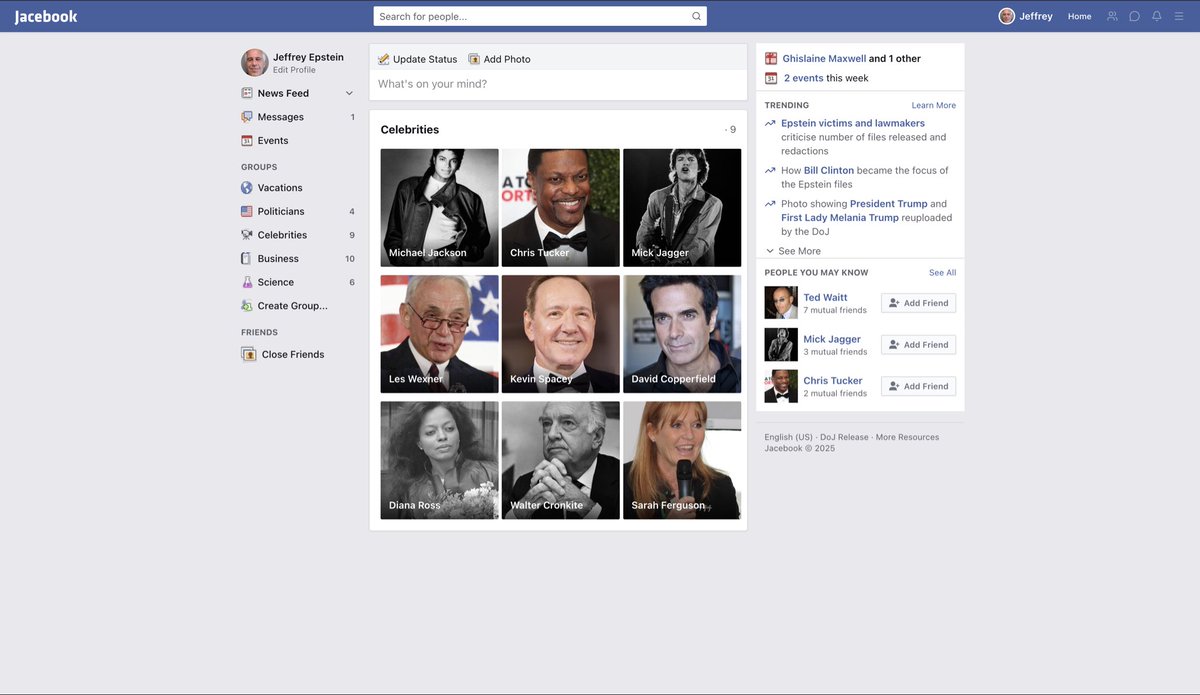Click the Business group icon
Image resolution: width=1200 pixels, height=695 pixels.
click(x=247, y=258)
